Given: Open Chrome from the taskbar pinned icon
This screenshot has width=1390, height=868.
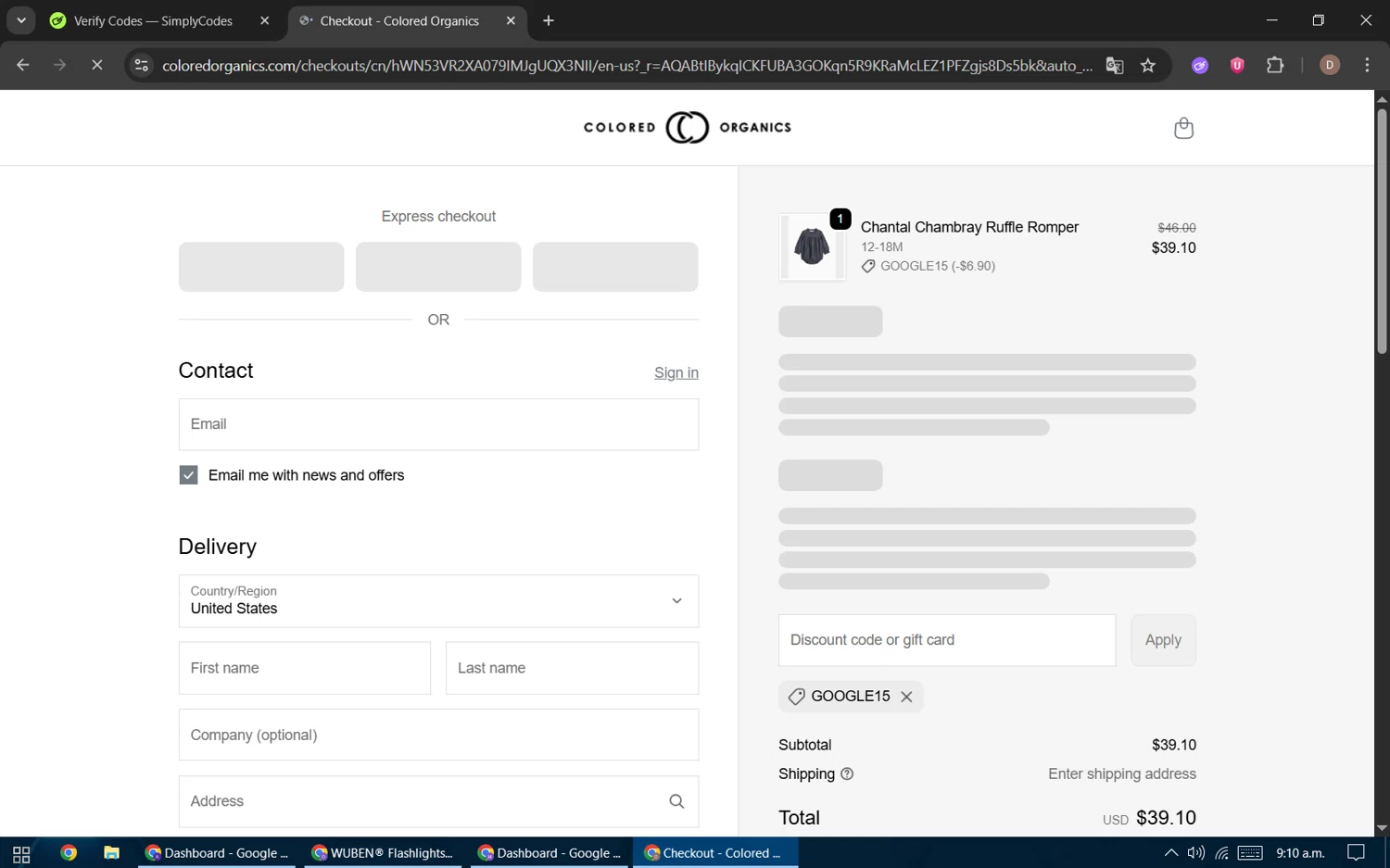Looking at the screenshot, I should (x=69, y=853).
